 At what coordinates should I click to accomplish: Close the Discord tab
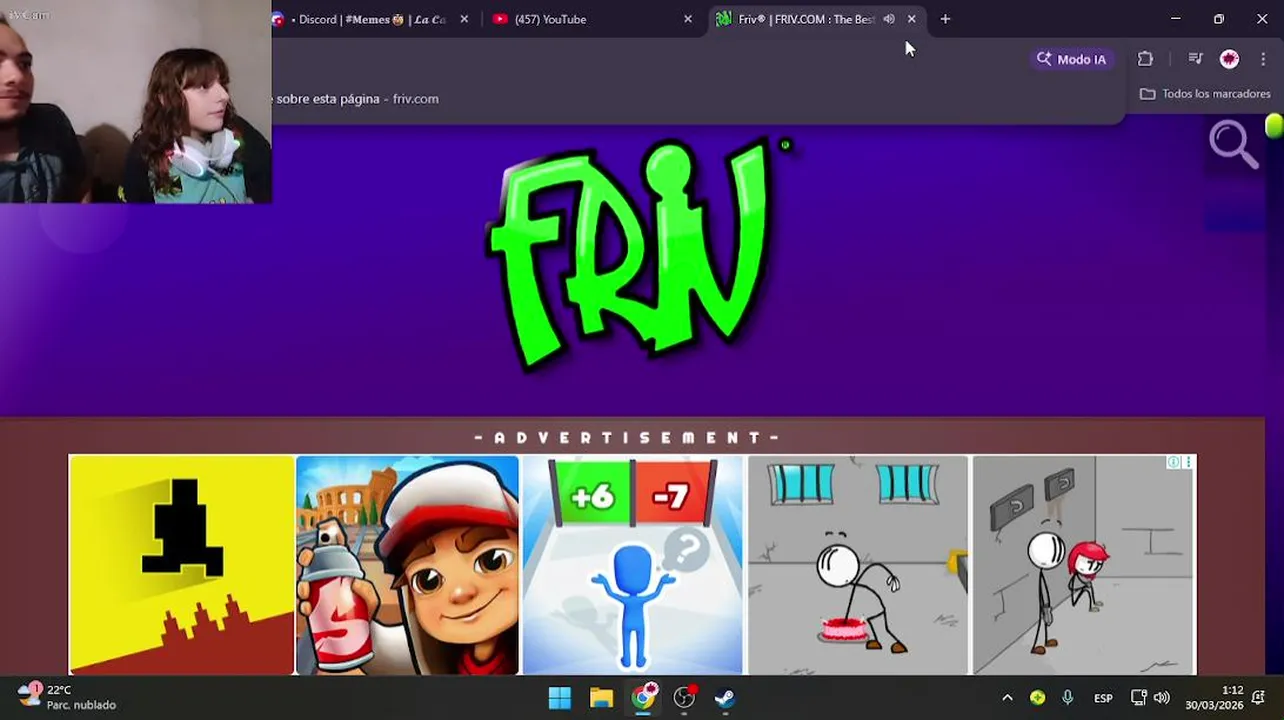[464, 19]
